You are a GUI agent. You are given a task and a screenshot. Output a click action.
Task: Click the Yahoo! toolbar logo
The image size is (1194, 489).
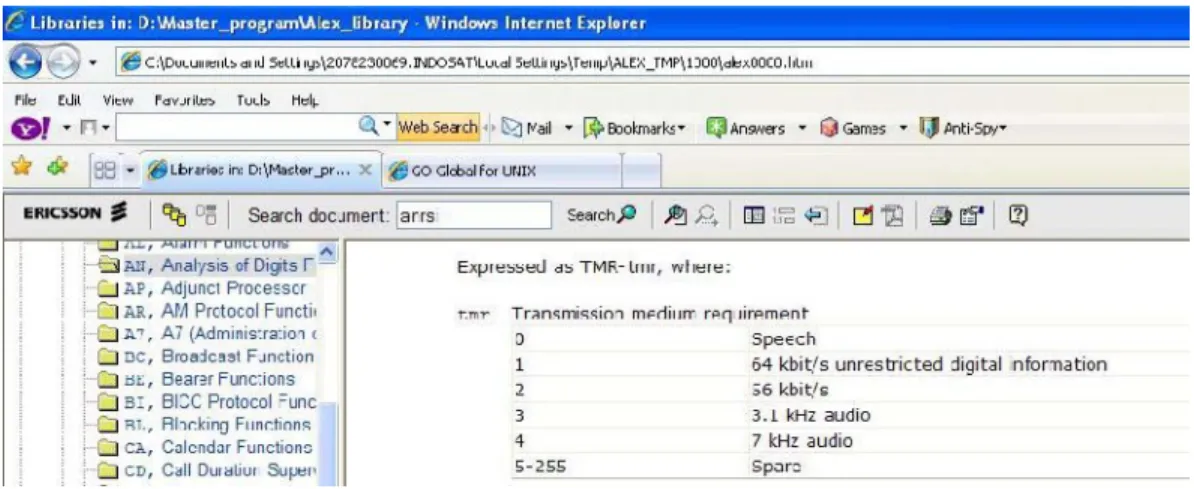tap(30, 128)
